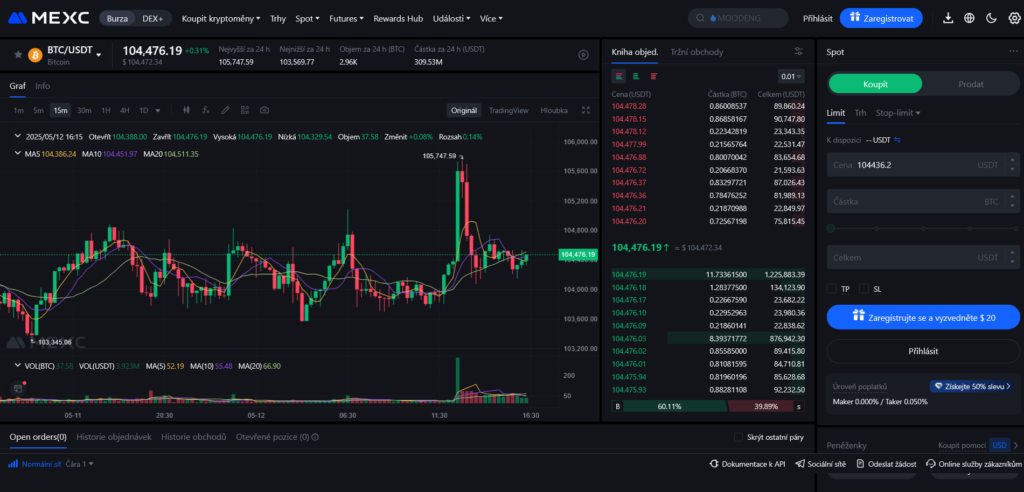Switch chart to the Originál view
The width and height of the screenshot is (1024, 492).
click(464, 110)
